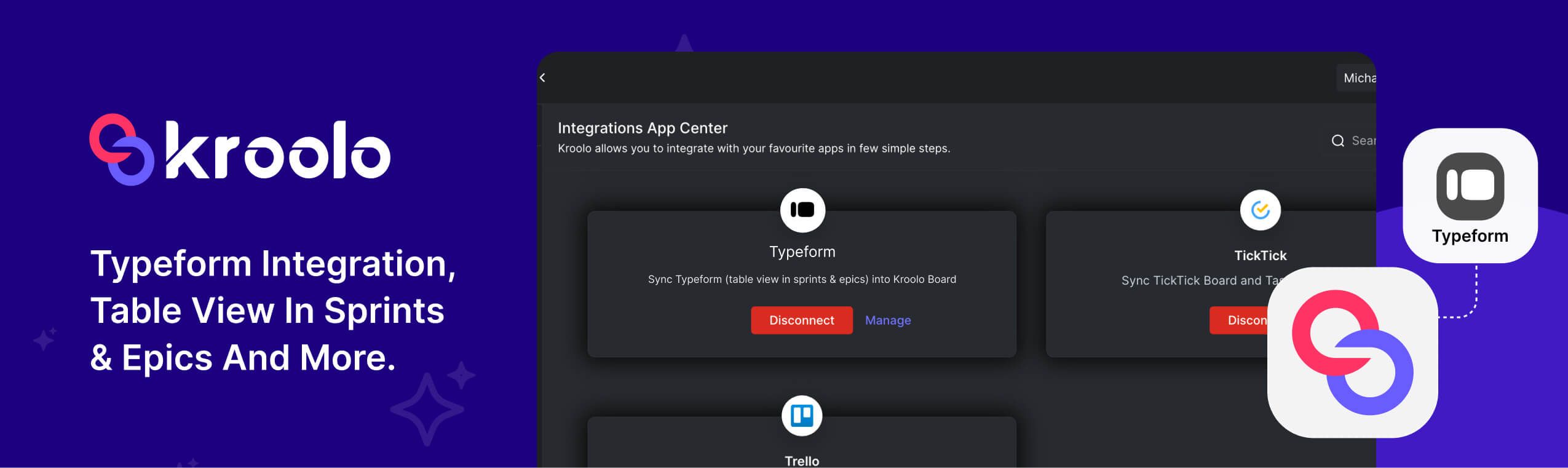
Task: Click the Integrations App Center heading
Action: 642,128
